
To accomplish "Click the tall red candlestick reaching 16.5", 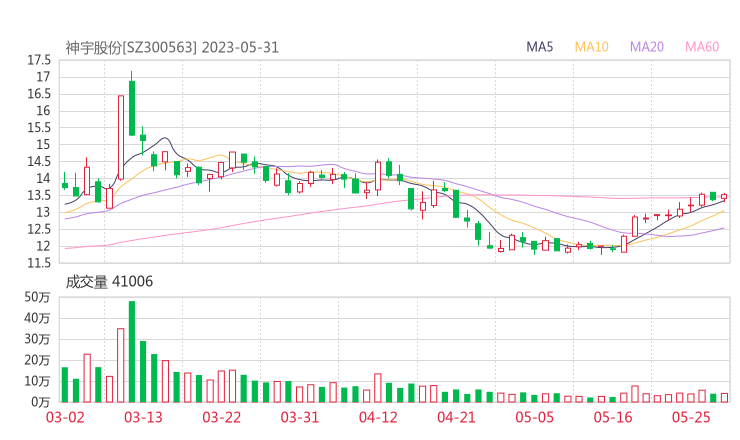I will pyautogui.click(x=121, y=137).
